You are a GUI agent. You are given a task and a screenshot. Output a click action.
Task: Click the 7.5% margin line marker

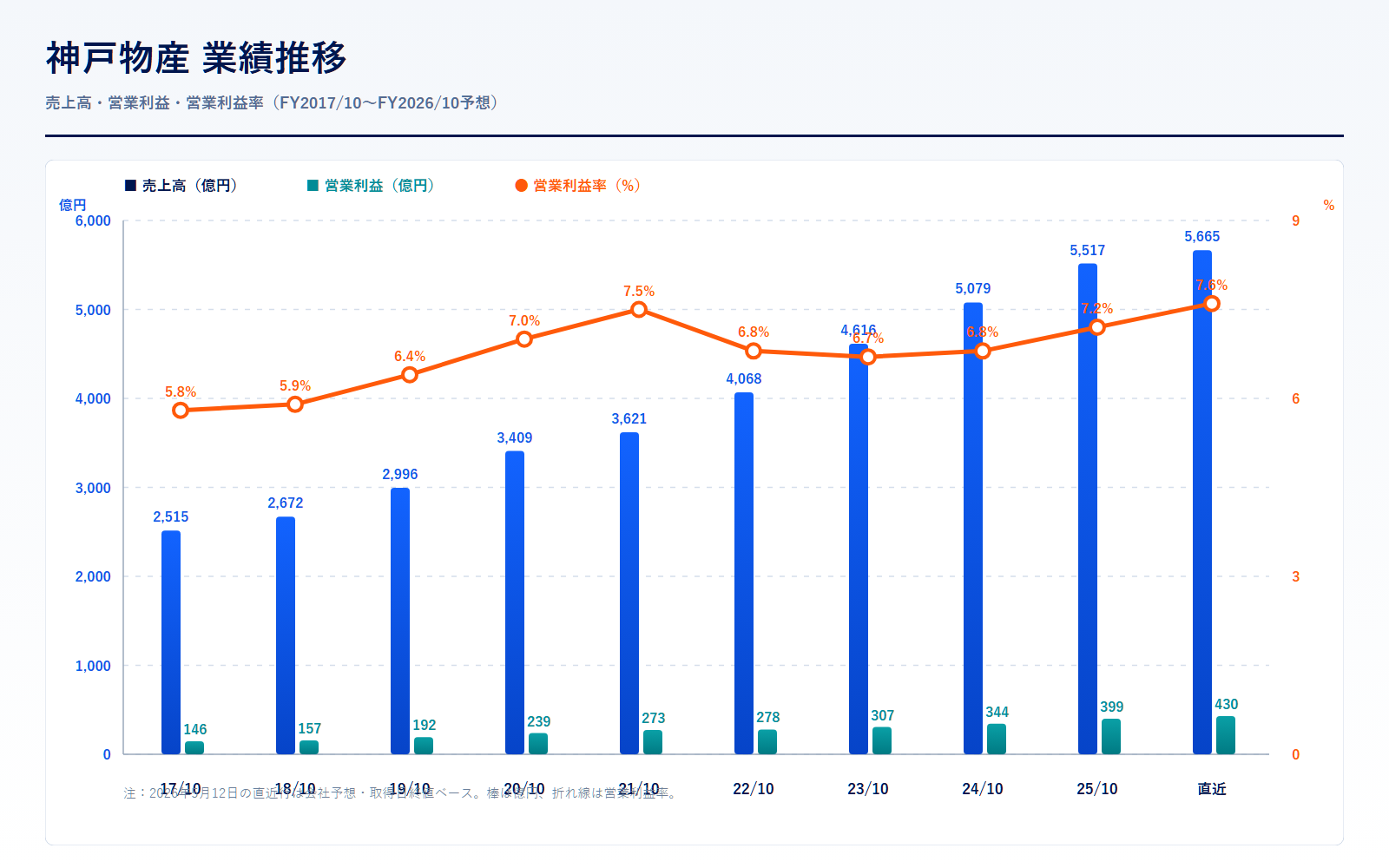[639, 310]
